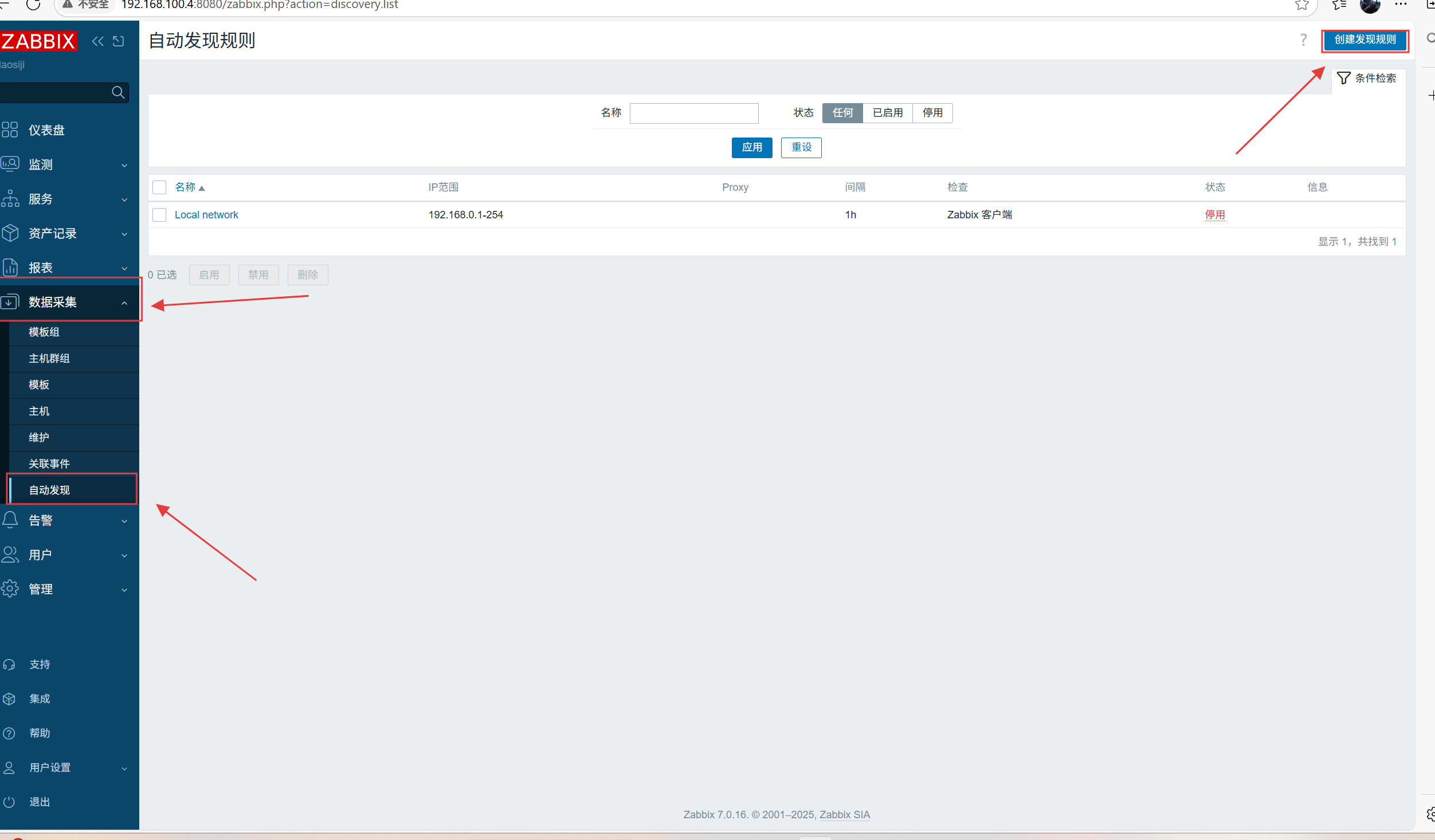This screenshot has width=1435, height=840.
Task: Open 帮助 help link in sidebar
Action: (40, 733)
